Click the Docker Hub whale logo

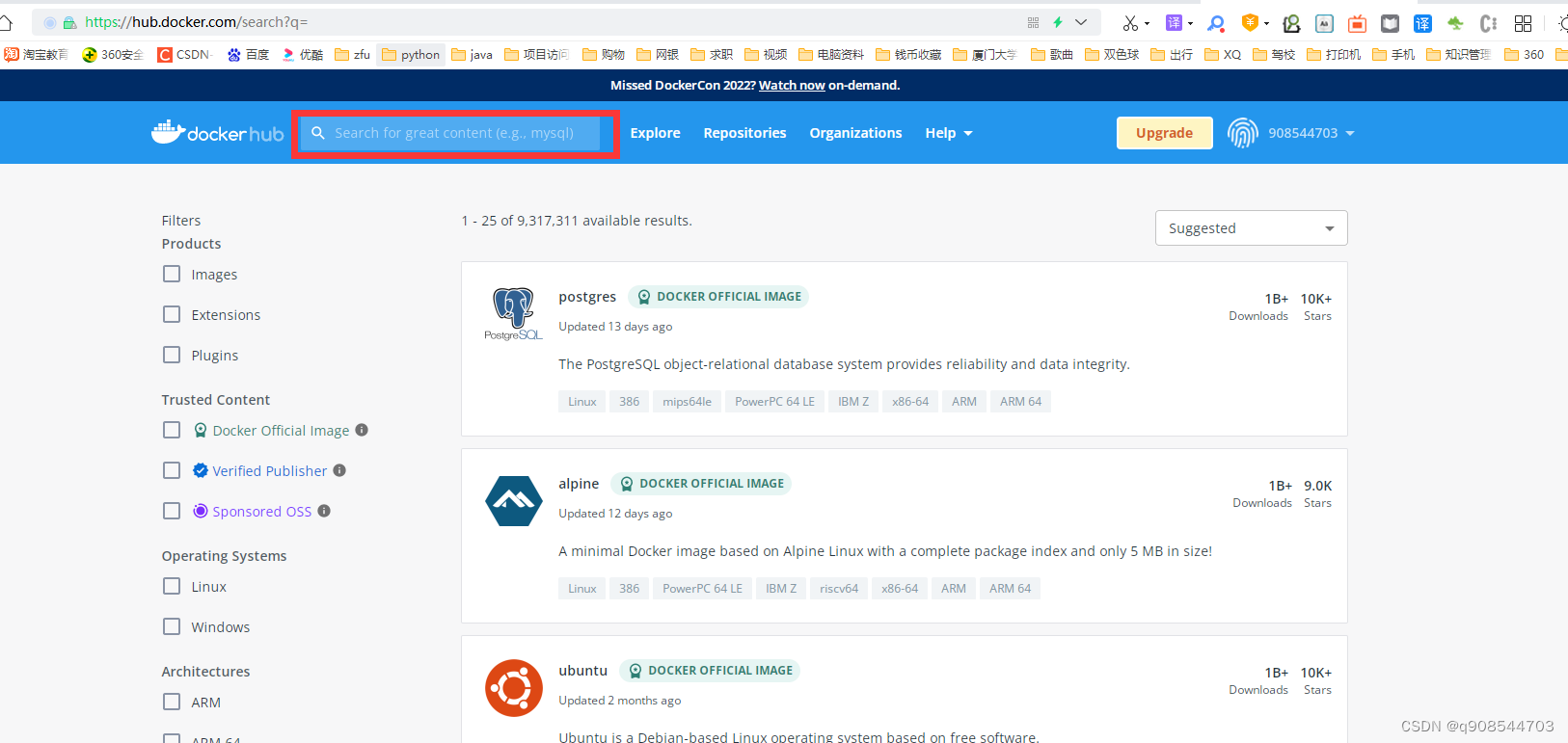[218, 133]
